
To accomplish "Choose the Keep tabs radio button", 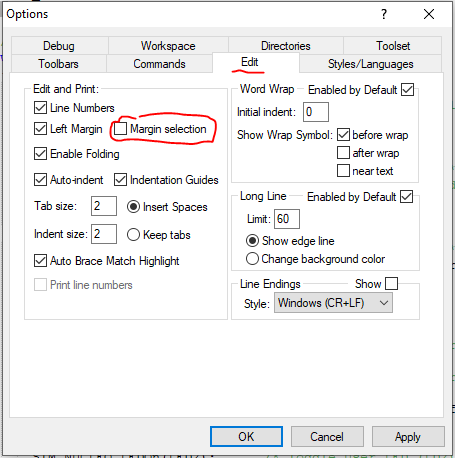I will click(x=133, y=235).
